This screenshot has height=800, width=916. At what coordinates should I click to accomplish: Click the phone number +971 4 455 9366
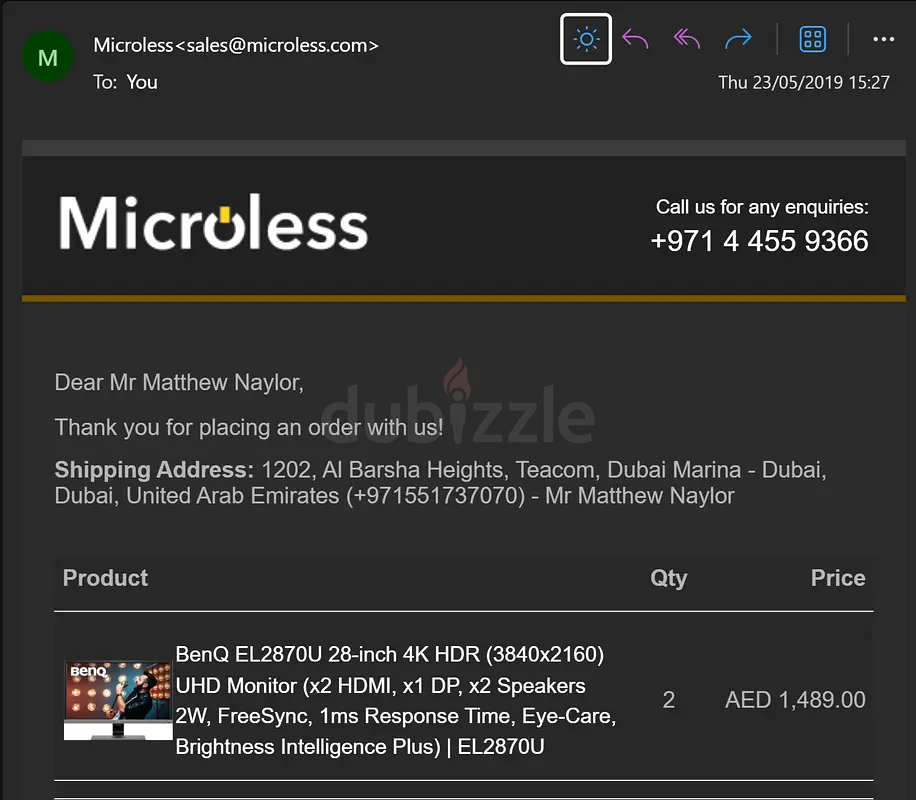tap(759, 241)
